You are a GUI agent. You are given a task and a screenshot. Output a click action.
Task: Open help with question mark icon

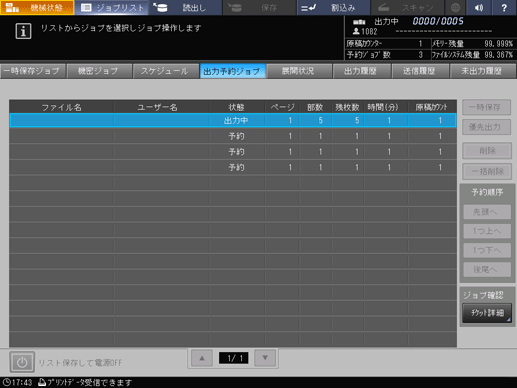pyautogui.click(x=504, y=7)
